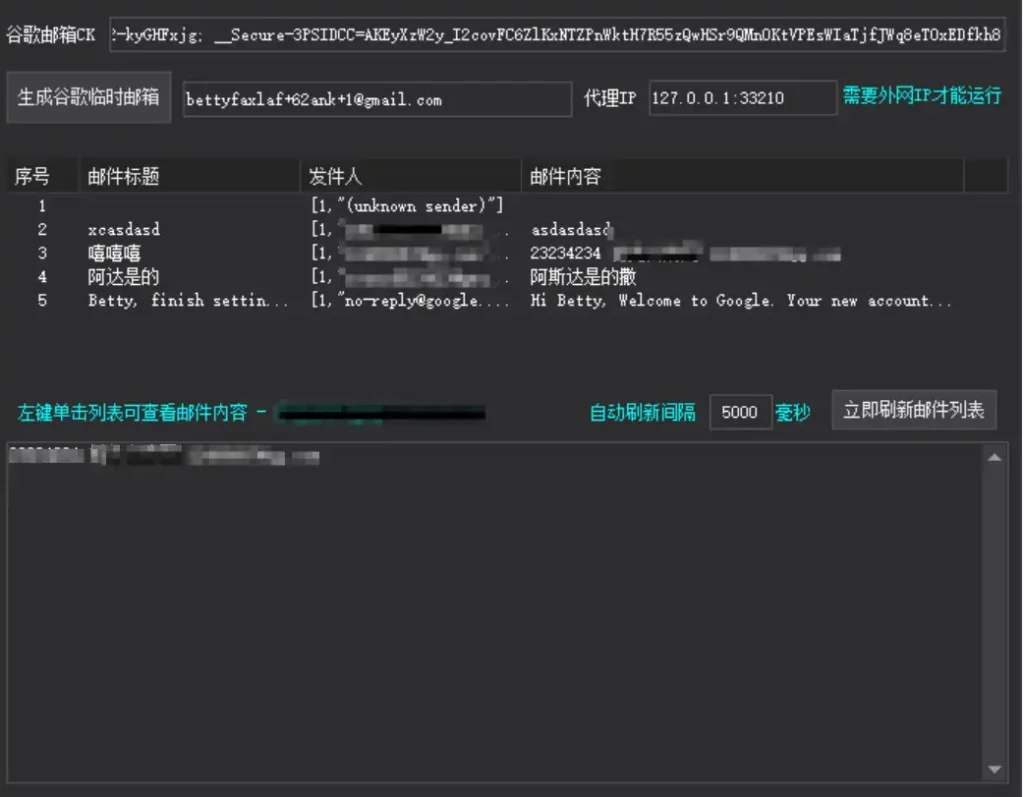Click the 自动刷新间隔 label

(x=643, y=413)
